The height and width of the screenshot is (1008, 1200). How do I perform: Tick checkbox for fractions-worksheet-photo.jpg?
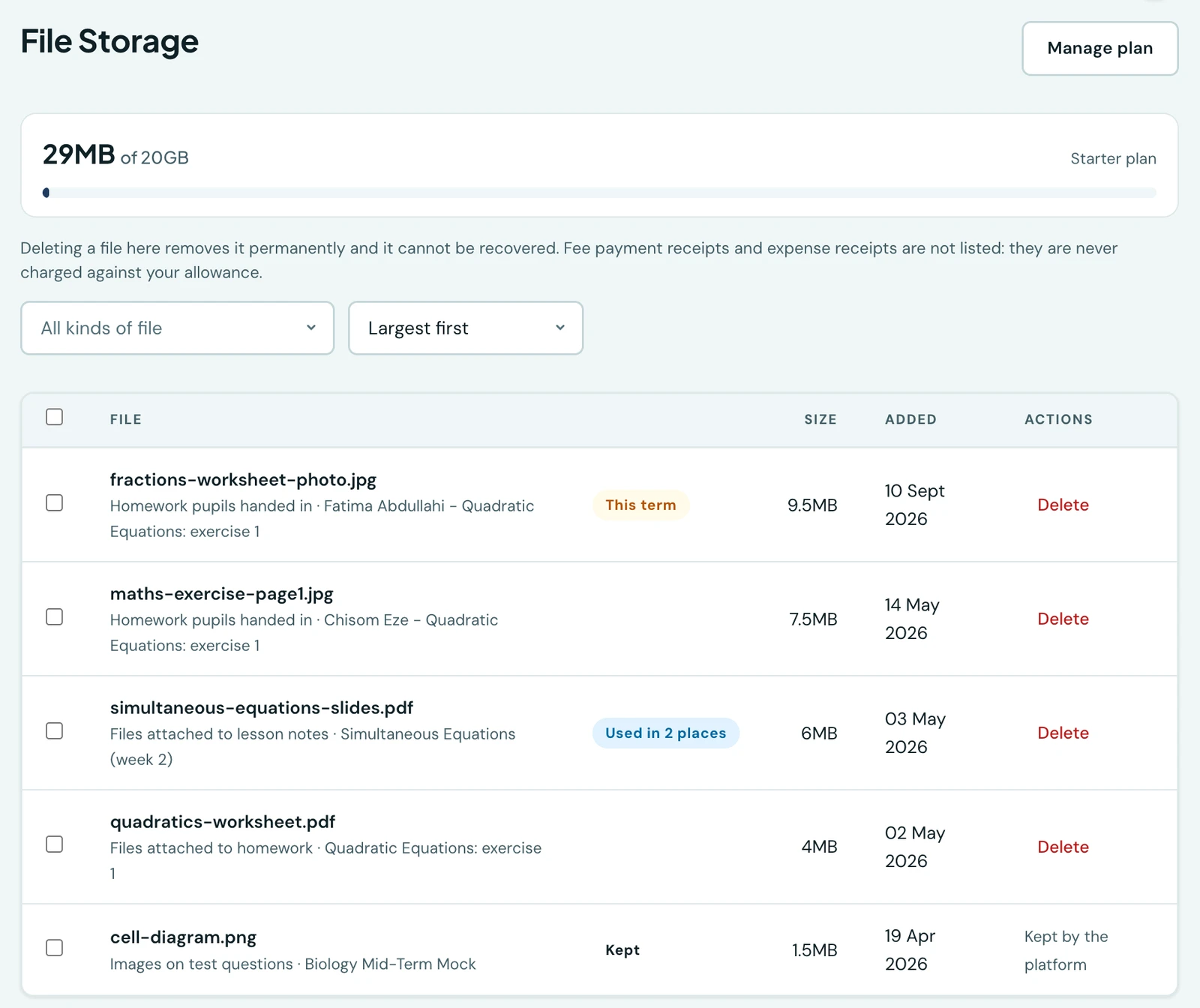point(54,502)
